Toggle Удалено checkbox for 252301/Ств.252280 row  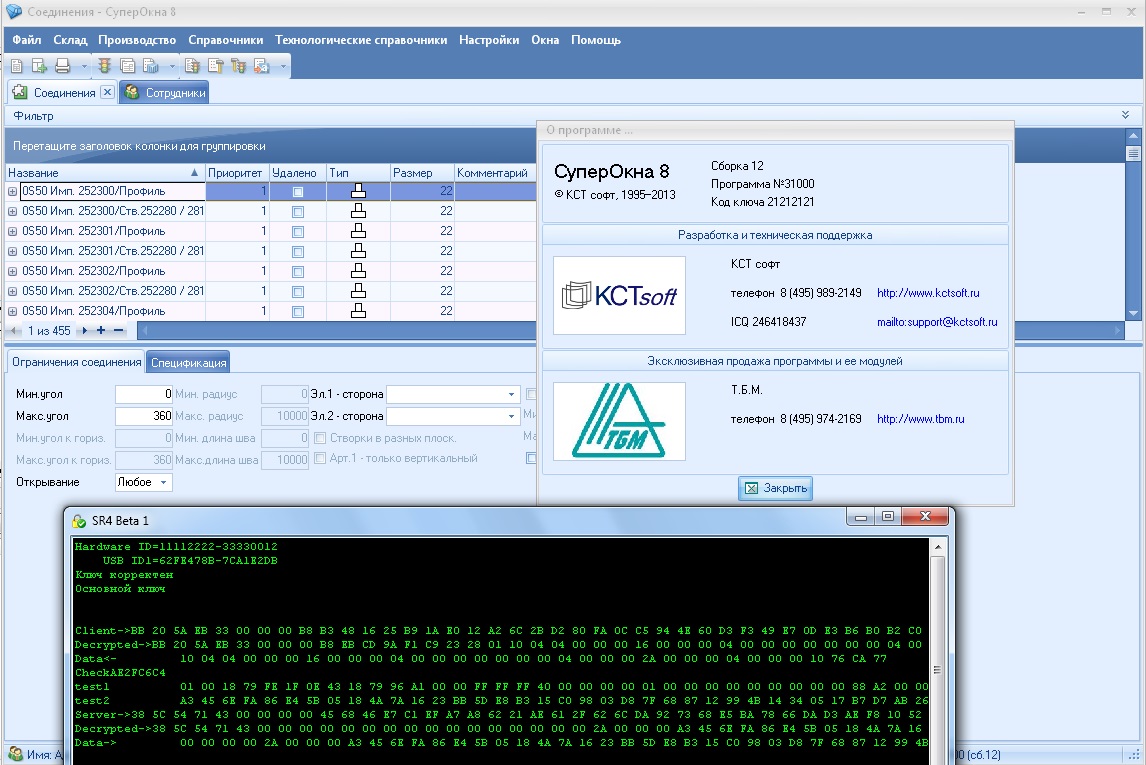[x=297, y=251]
